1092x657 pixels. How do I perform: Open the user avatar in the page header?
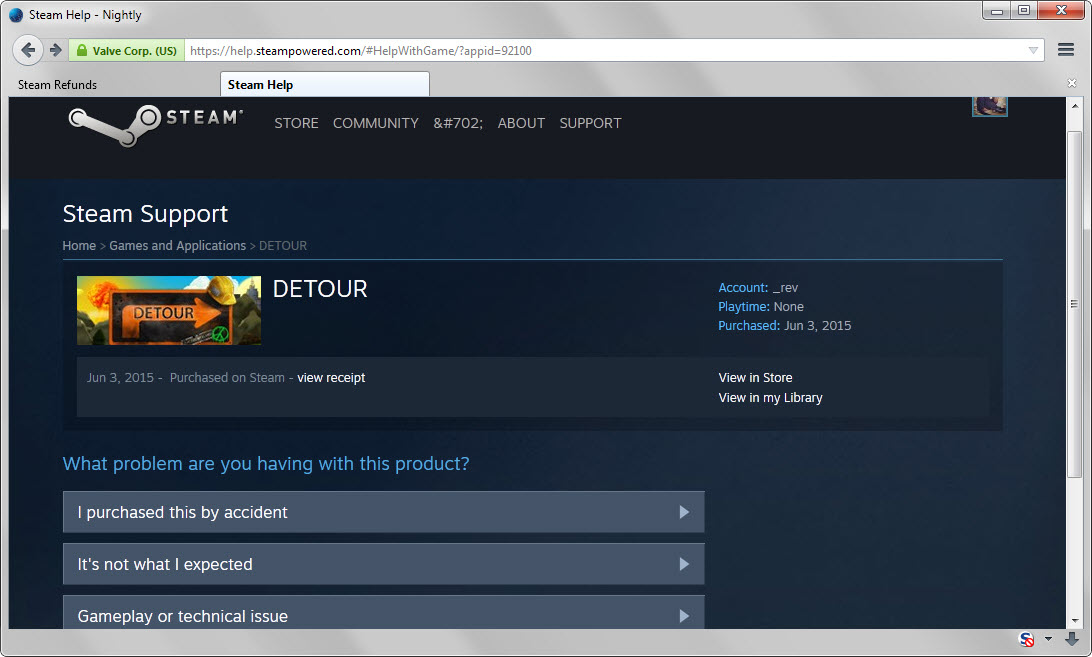coord(990,107)
